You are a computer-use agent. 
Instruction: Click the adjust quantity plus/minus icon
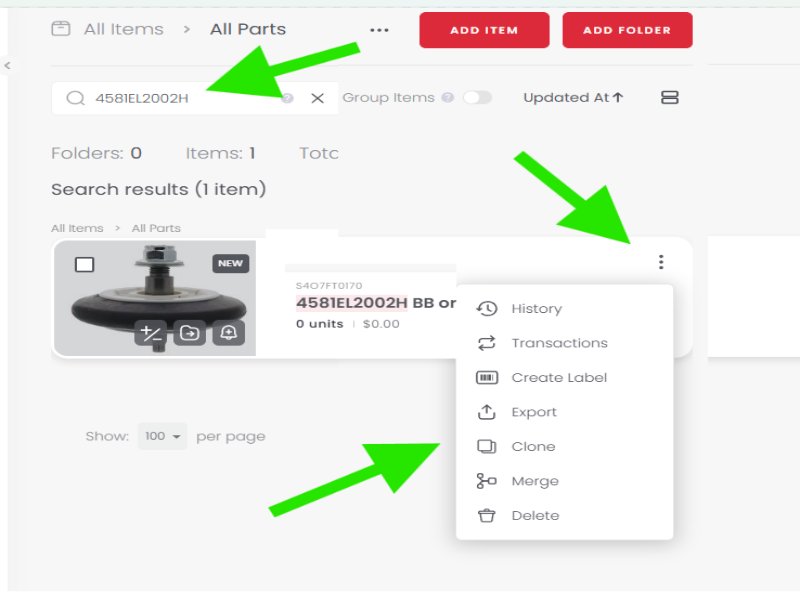152,333
